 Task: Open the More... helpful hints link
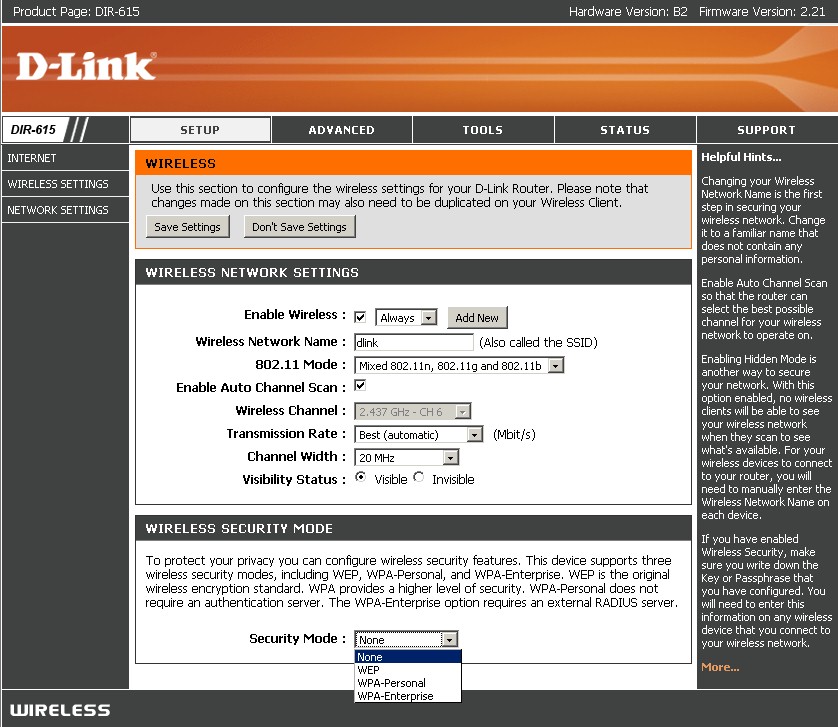coord(720,667)
